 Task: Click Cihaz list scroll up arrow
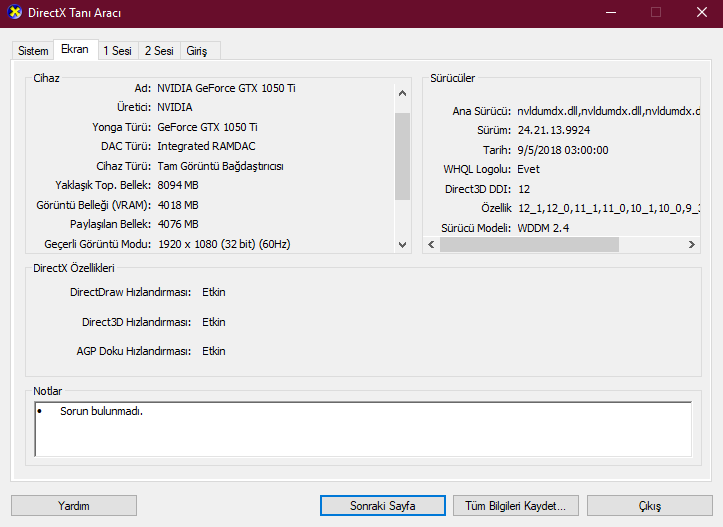tap(403, 93)
